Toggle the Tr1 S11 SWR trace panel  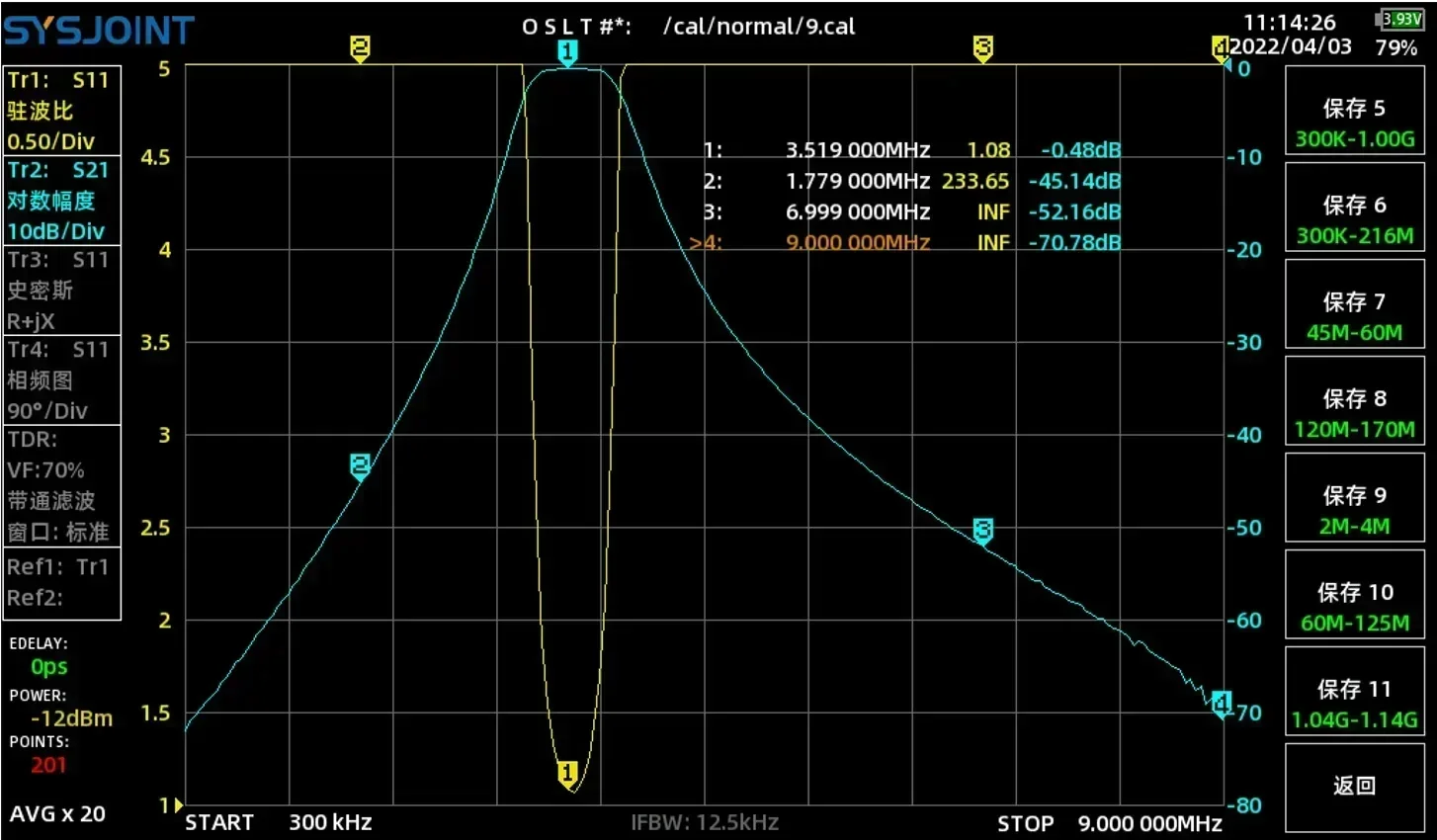point(61,111)
